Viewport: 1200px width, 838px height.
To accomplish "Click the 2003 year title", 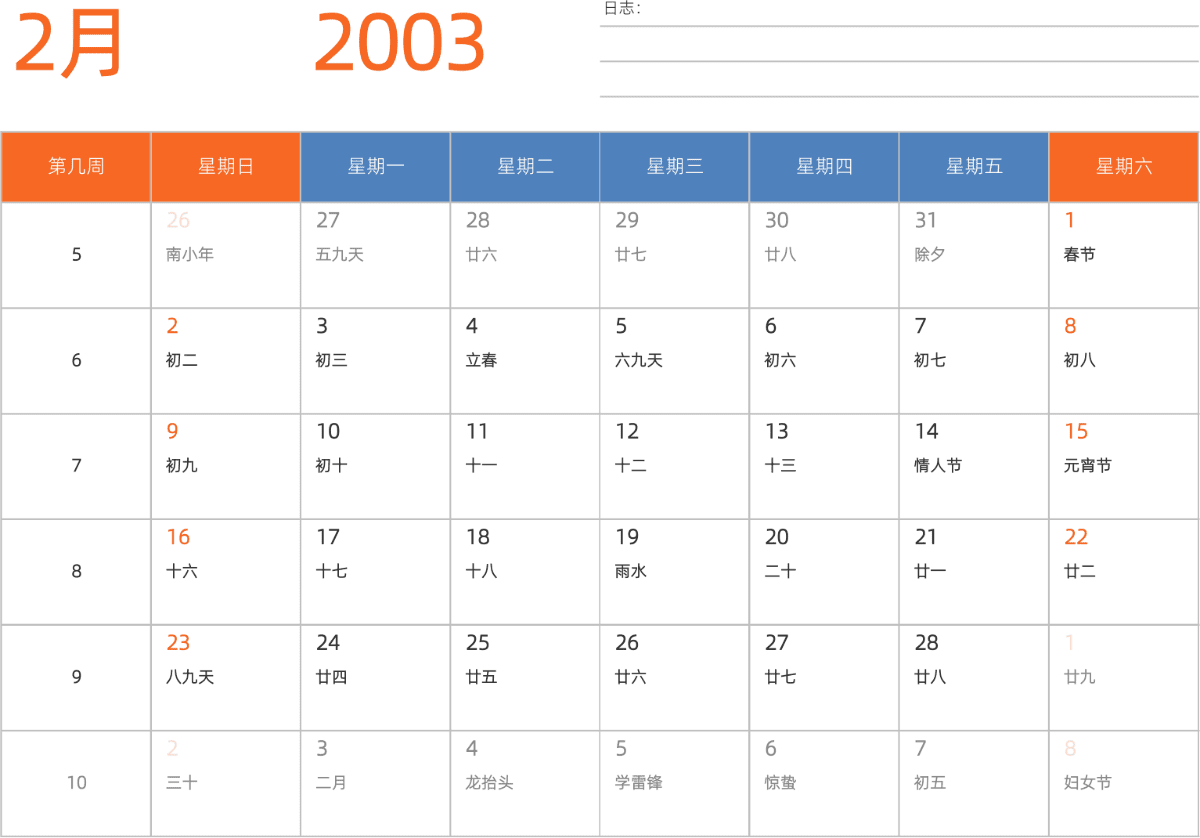I will (x=399, y=44).
